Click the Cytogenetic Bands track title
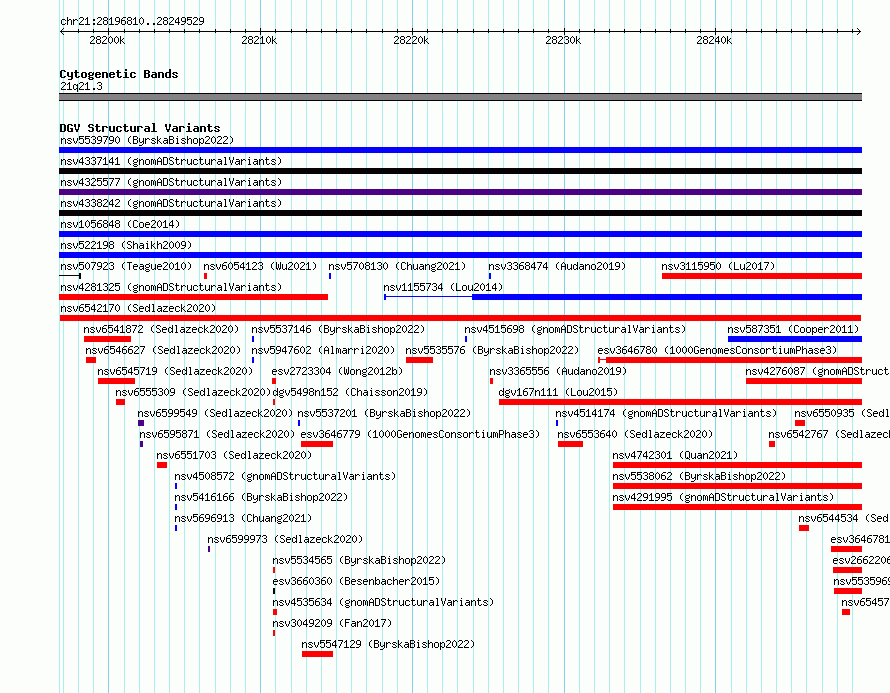 pos(119,74)
